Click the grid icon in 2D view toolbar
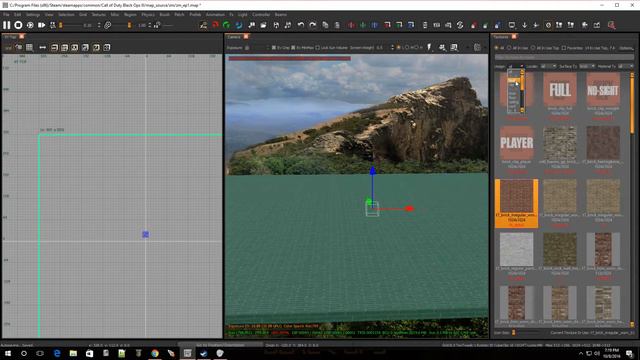The image size is (640, 360). coord(29,47)
